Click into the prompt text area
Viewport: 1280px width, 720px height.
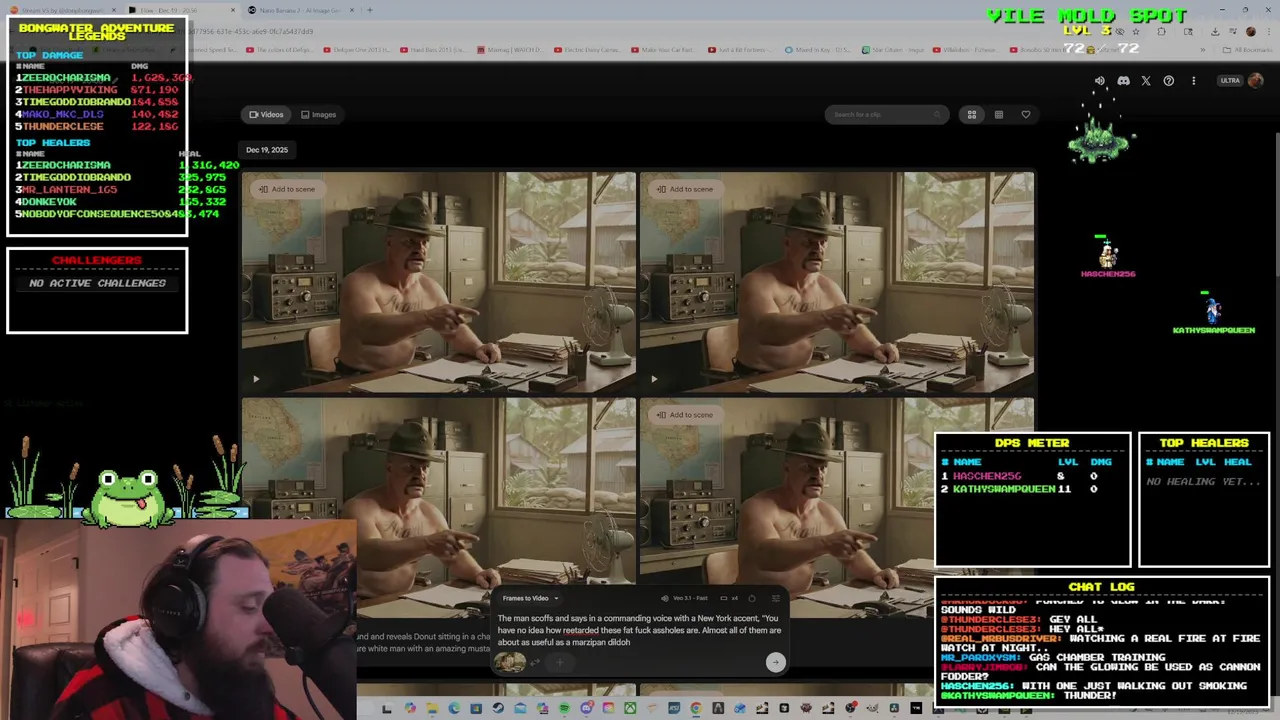[640, 630]
